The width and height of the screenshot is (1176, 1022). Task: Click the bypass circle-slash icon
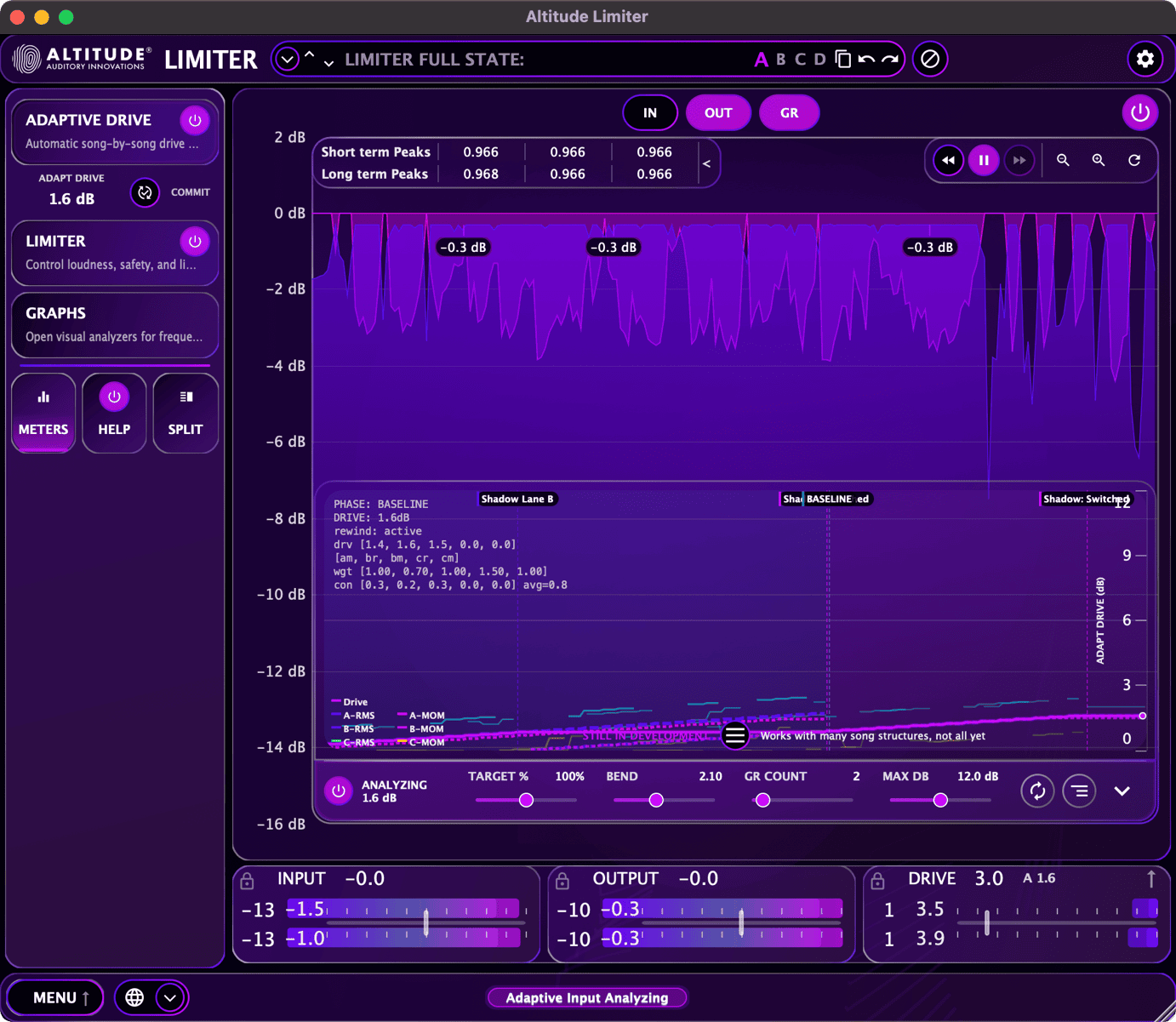coord(930,59)
